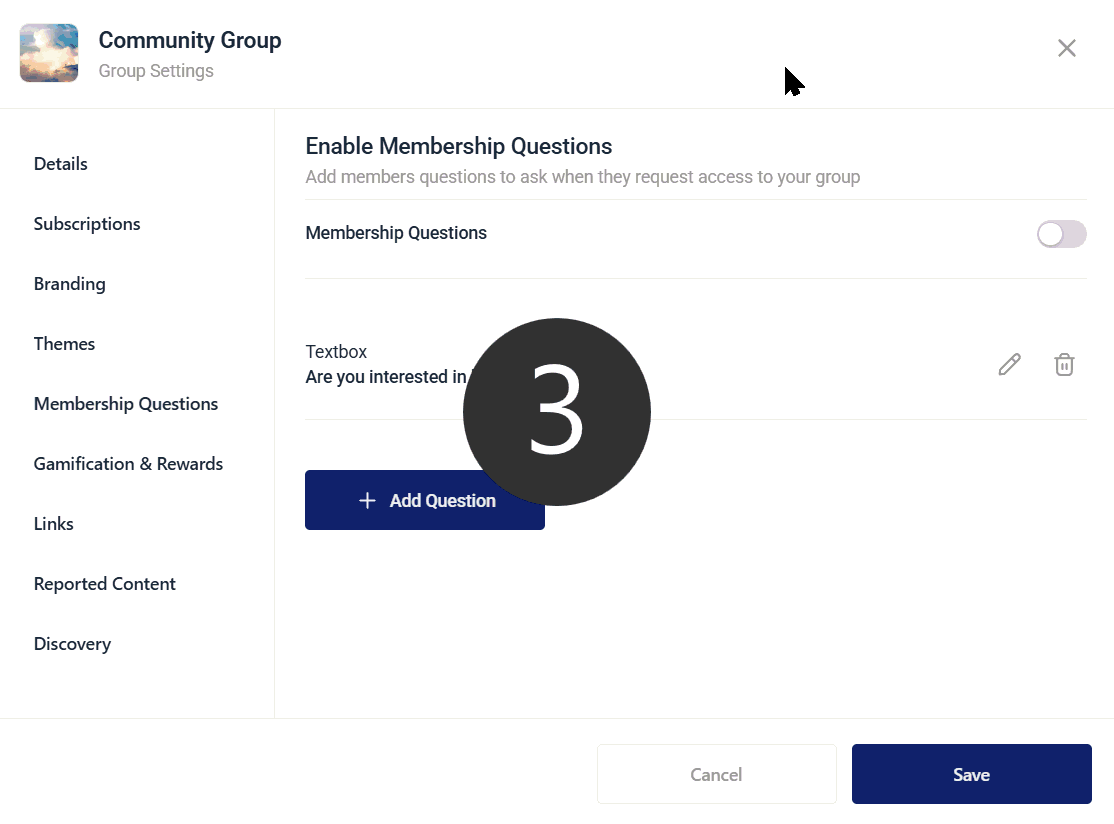Viewport: 1114px width, 824px height.
Task: Open Gamification & Rewards settings
Action: coord(128,464)
